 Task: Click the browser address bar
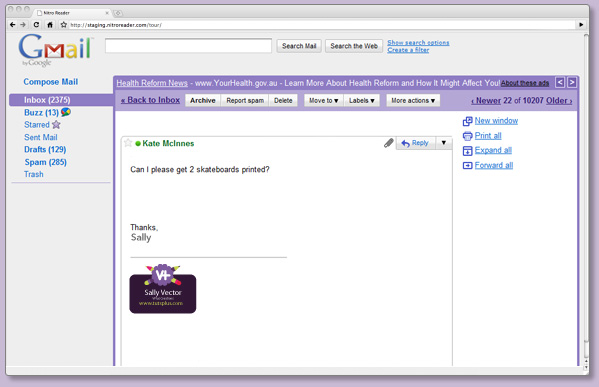pyautogui.click(x=317, y=25)
